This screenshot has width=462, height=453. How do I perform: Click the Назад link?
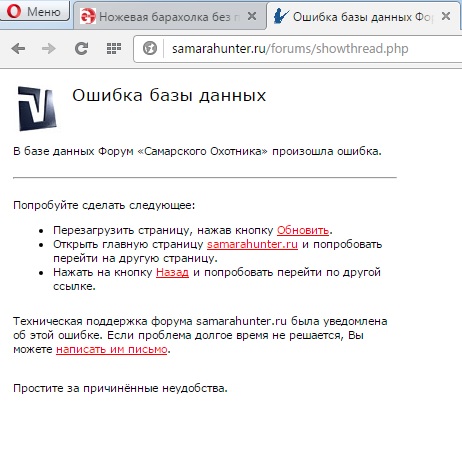[x=172, y=272]
